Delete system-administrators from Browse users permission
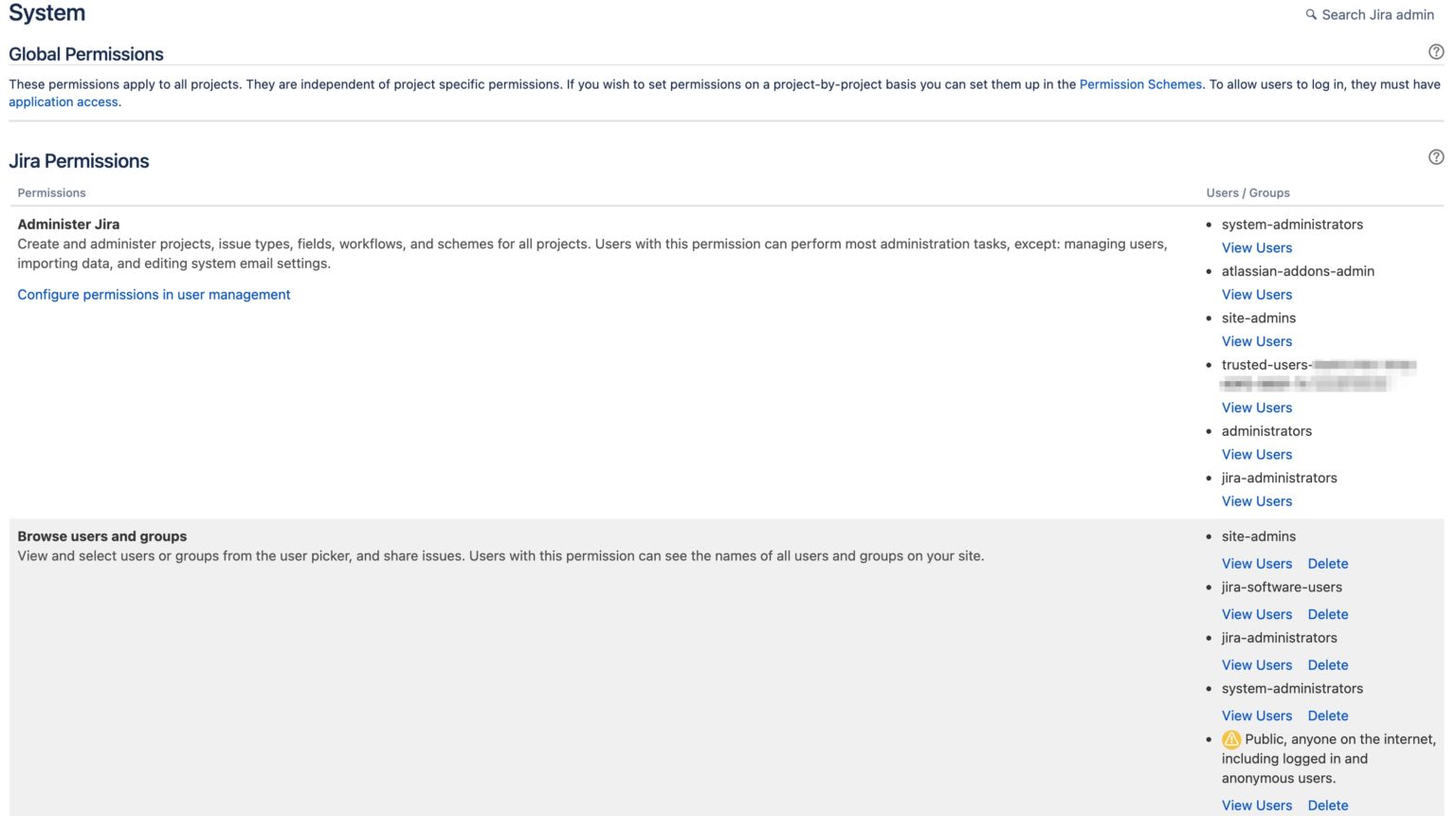Viewport: 1456px width, 816px height. [1328, 716]
